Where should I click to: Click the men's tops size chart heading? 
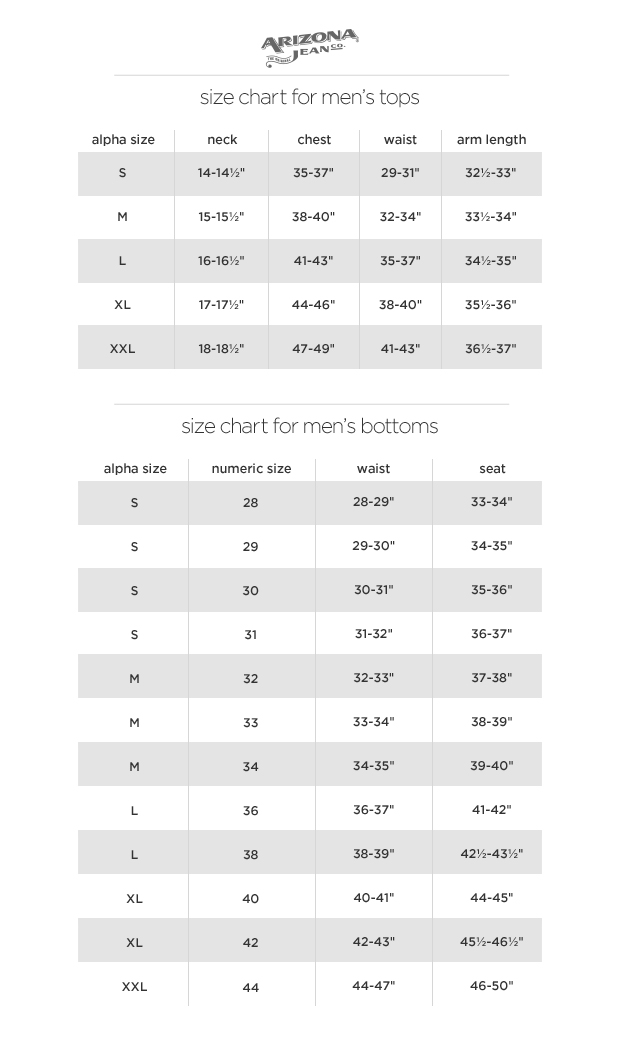309,98
